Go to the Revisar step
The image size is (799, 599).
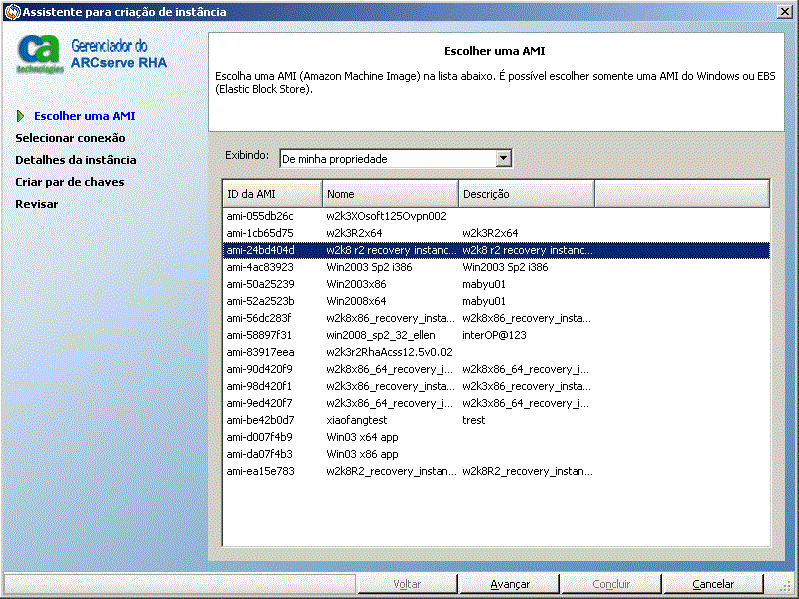pyautogui.click(x=37, y=204)
